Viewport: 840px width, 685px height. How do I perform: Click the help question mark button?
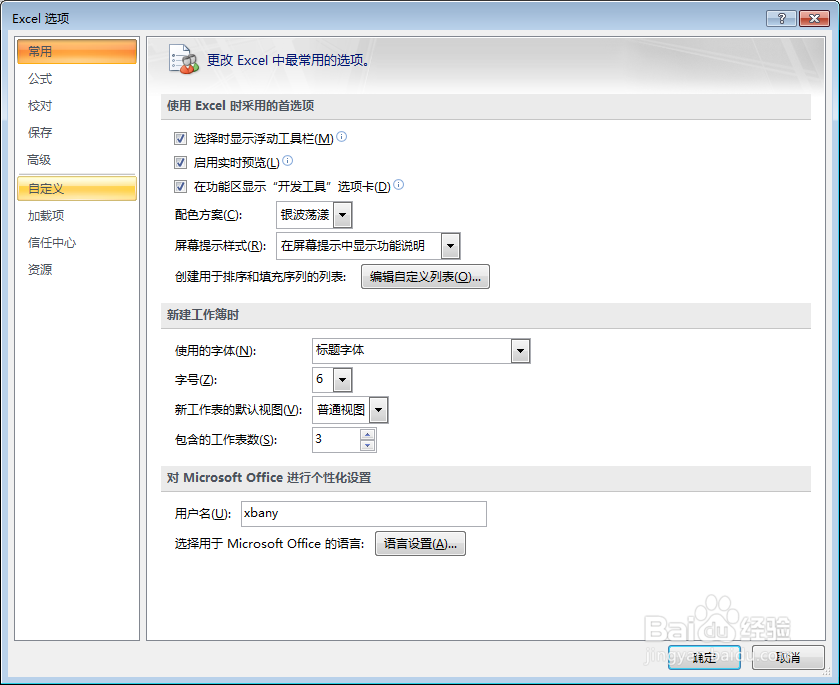tap(781, 19)
